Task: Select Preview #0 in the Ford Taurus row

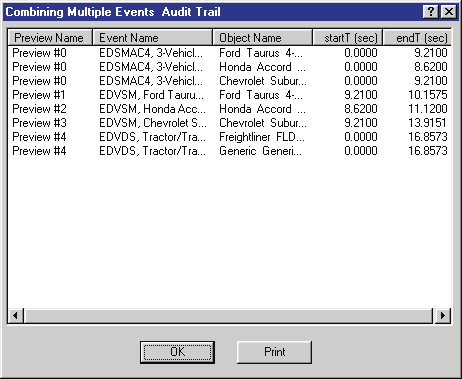Action: click(x=39, y=53)
